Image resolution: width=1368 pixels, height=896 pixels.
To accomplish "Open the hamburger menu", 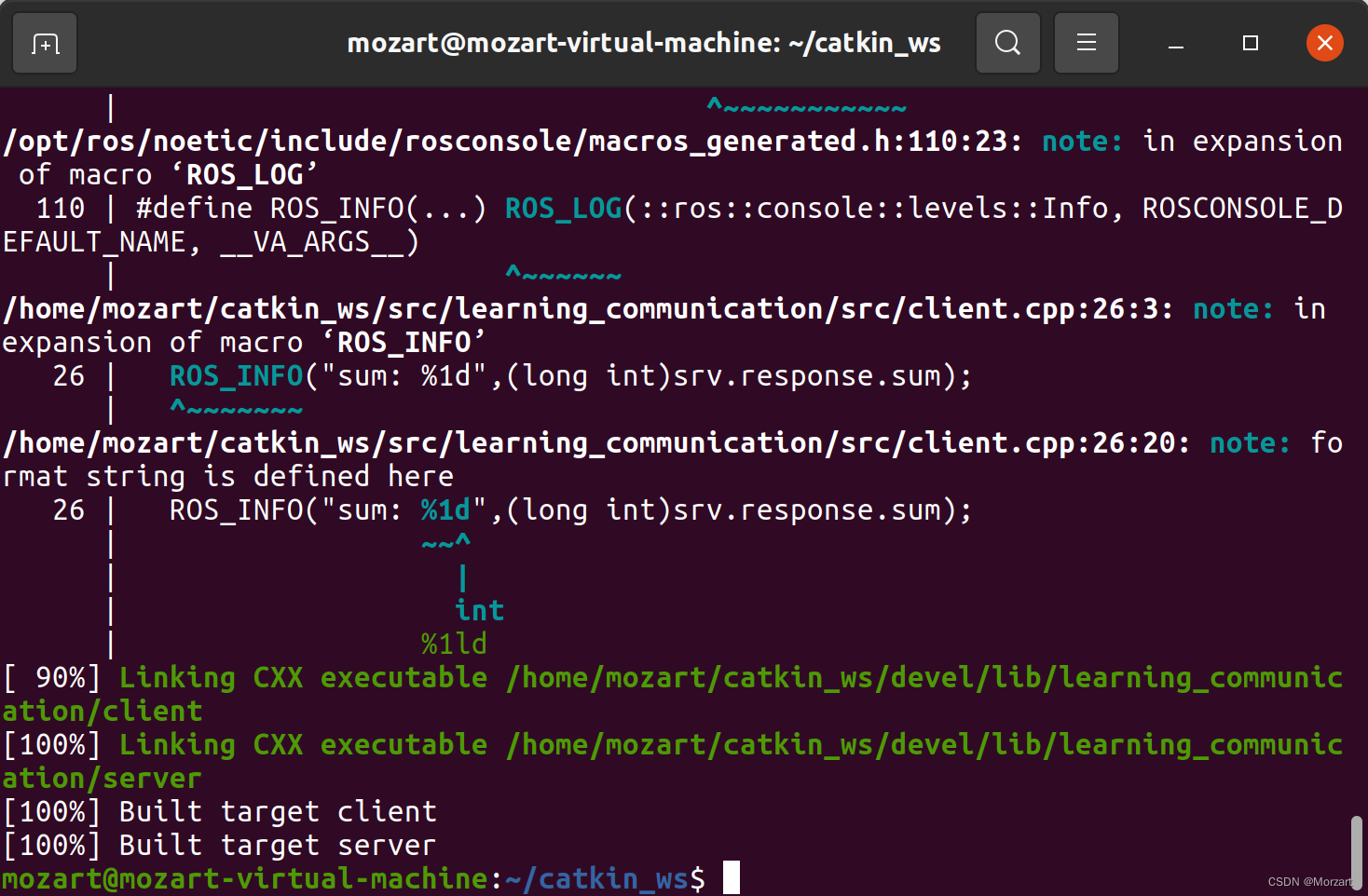I will pyautogui.click(x=1086, y=43).
